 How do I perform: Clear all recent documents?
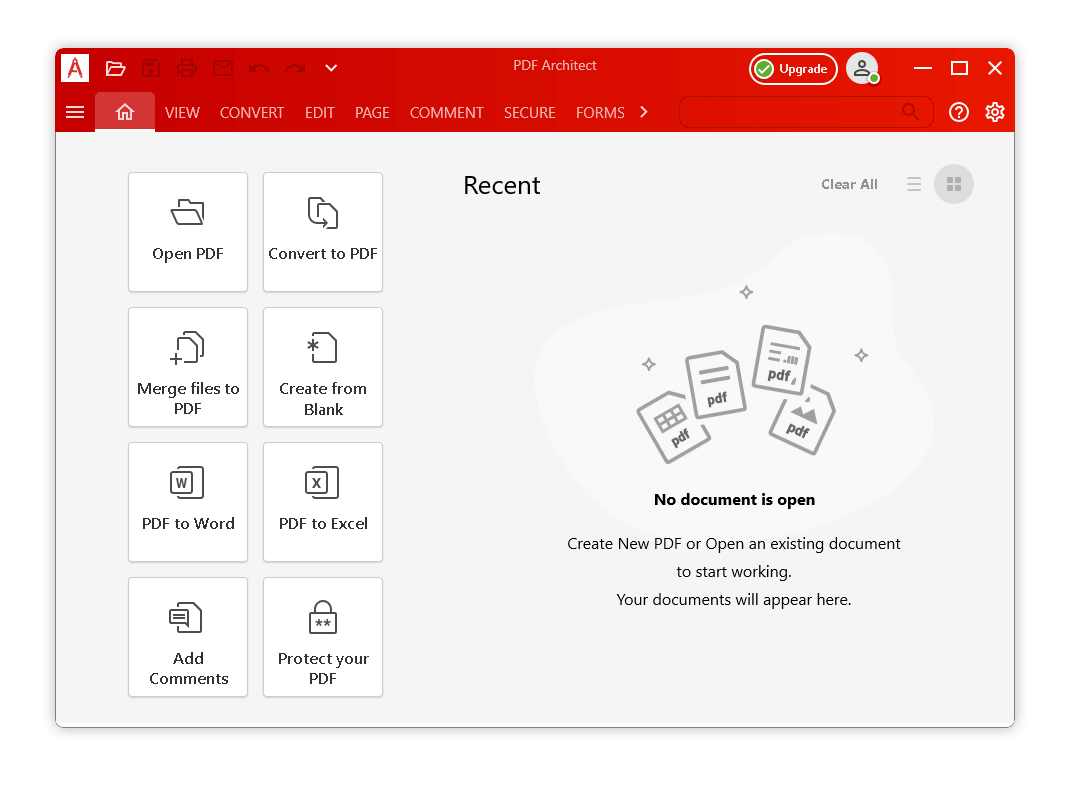(x=849, y=184)
